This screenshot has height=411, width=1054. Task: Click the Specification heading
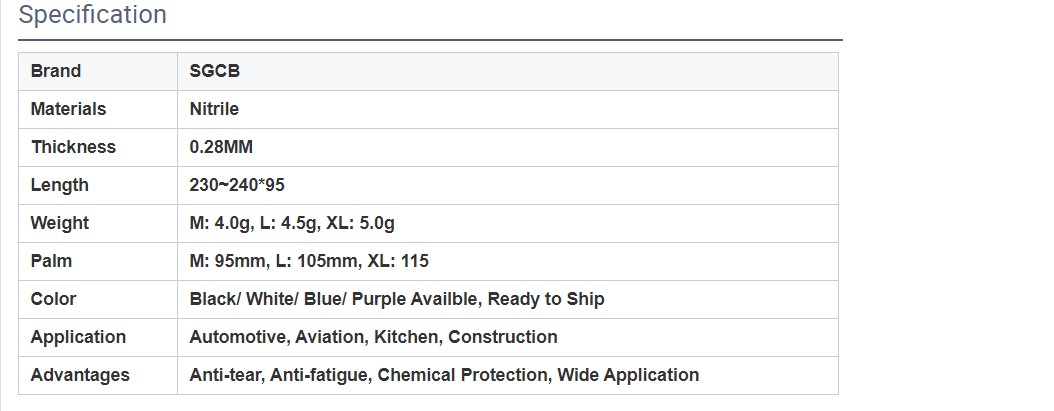(92, 16)
